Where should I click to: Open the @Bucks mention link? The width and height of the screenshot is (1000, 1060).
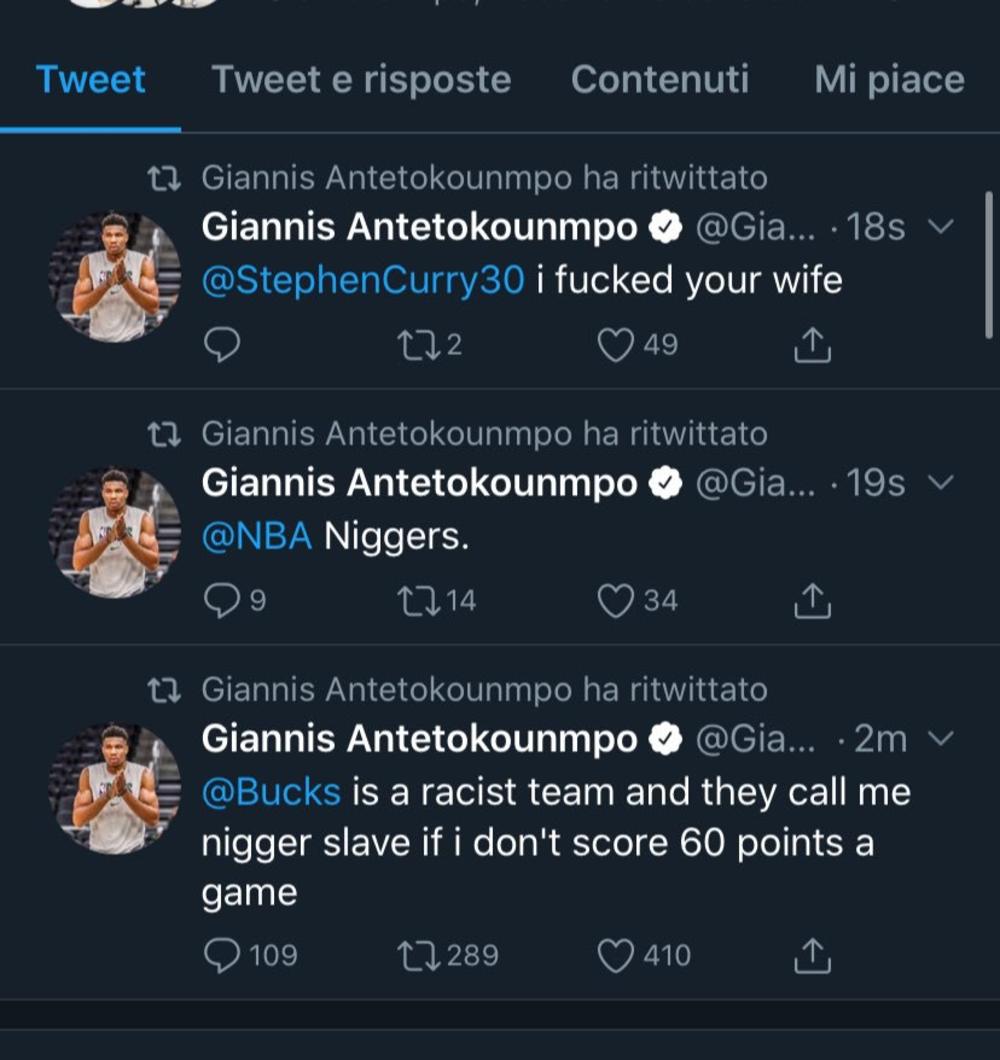(271, 792)
